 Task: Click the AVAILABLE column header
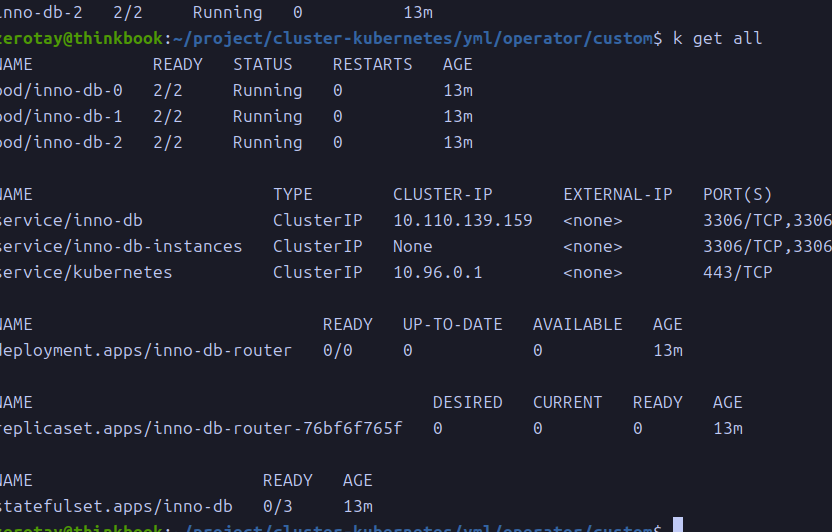click(577, 324)
